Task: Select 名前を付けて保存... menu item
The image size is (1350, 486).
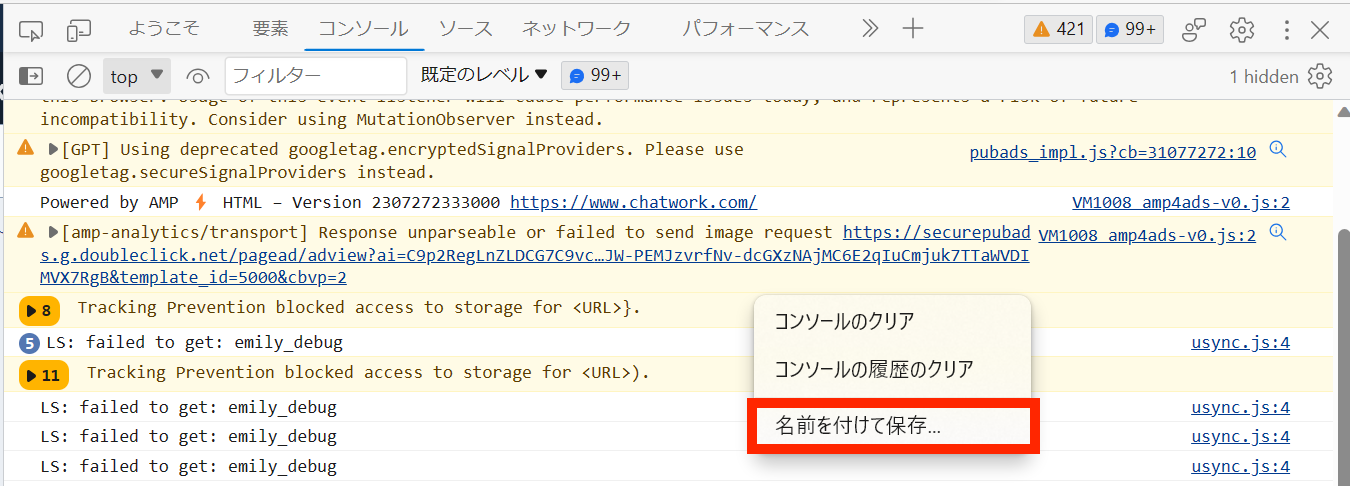Action: click(x=892, y=426)
